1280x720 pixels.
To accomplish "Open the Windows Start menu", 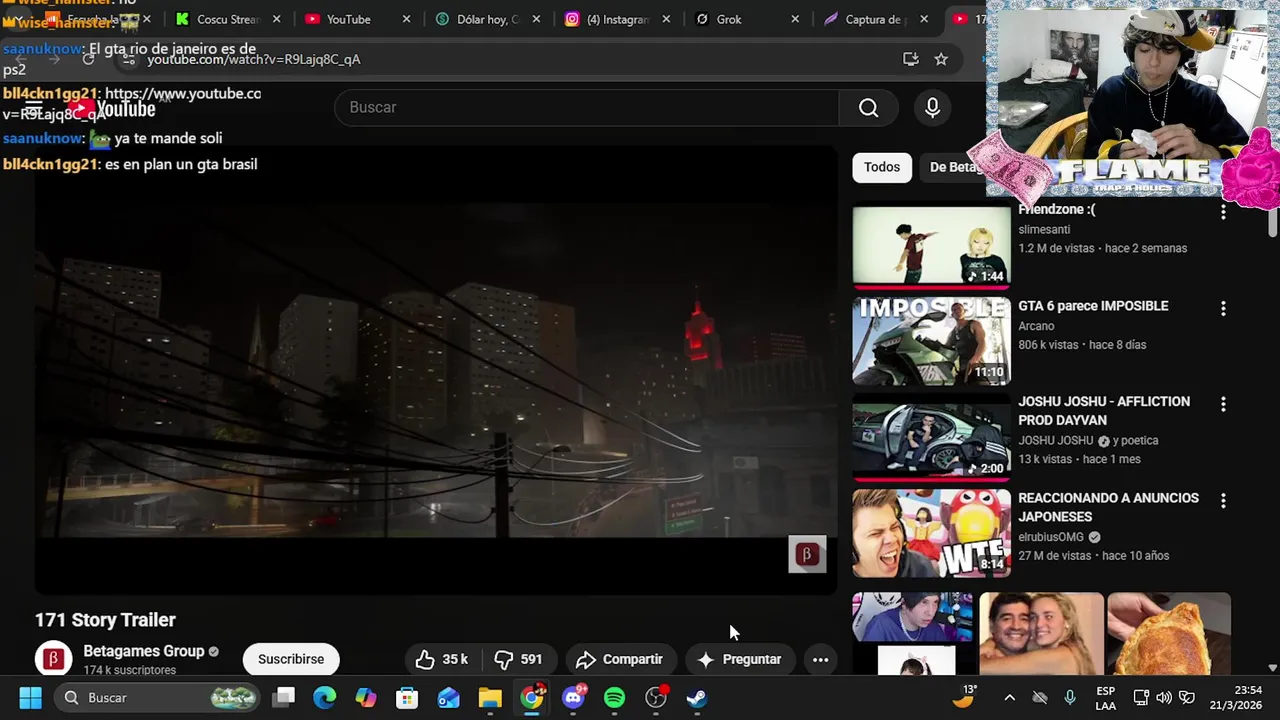I will 30,698.
